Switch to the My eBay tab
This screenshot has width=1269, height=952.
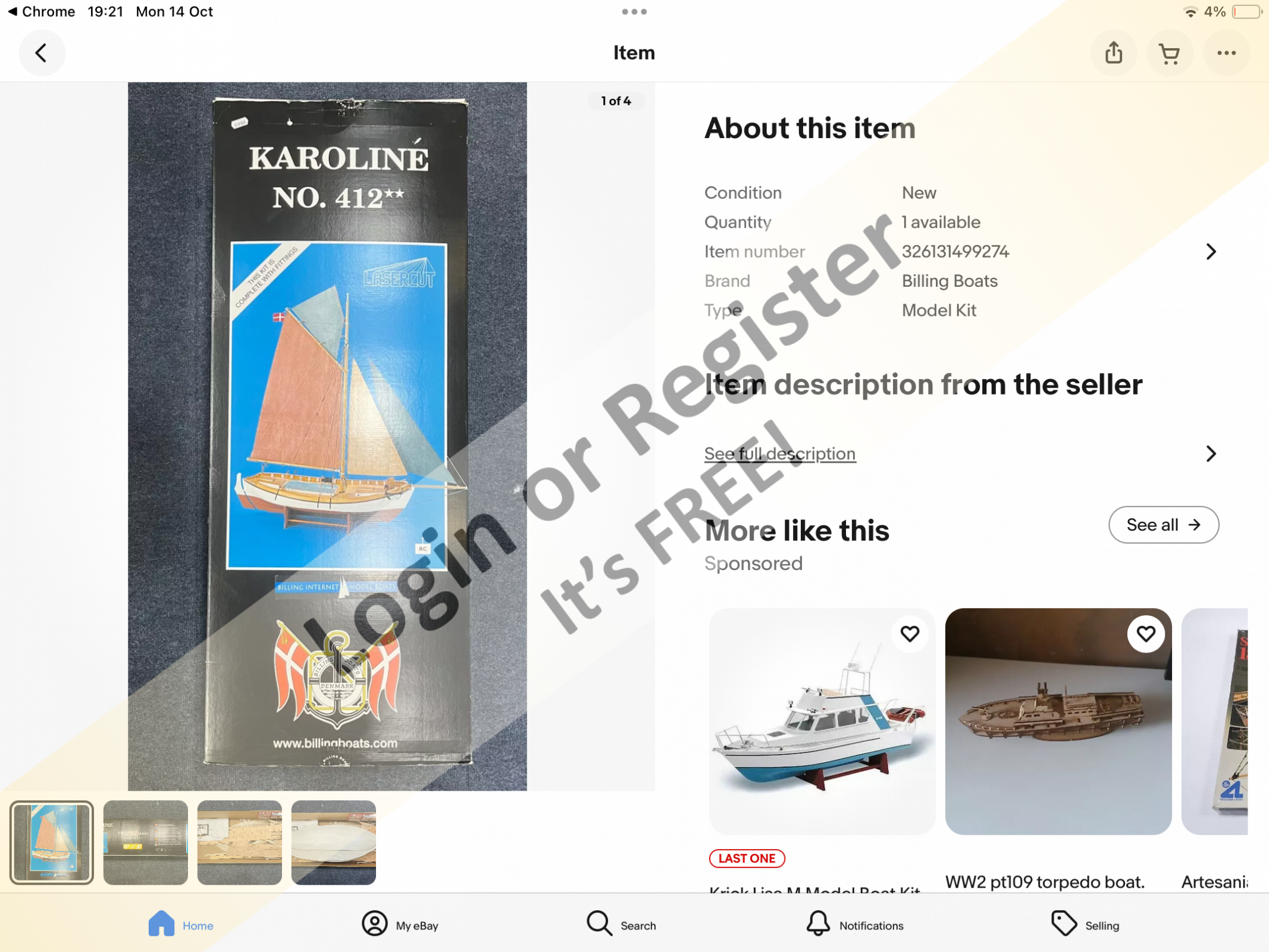point(400,924)
